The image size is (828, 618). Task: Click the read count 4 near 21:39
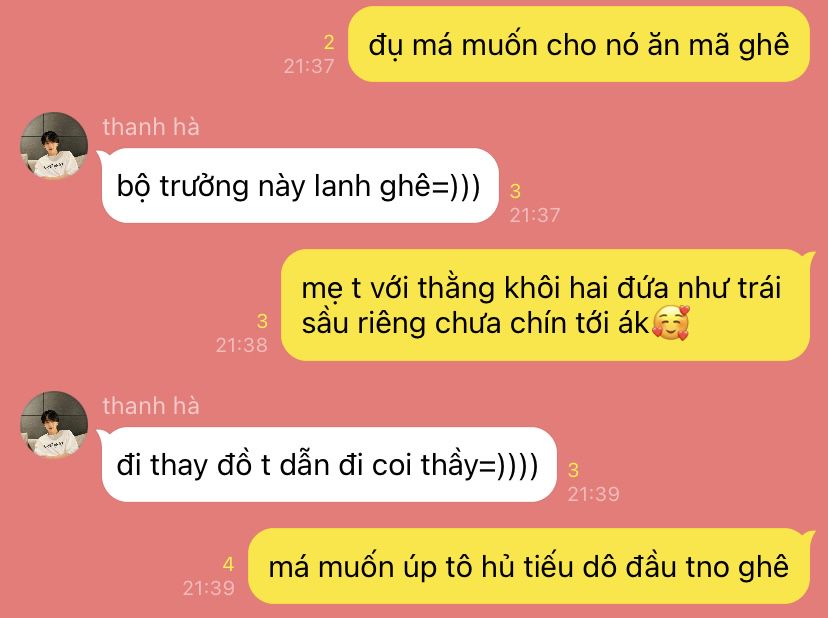228,564
